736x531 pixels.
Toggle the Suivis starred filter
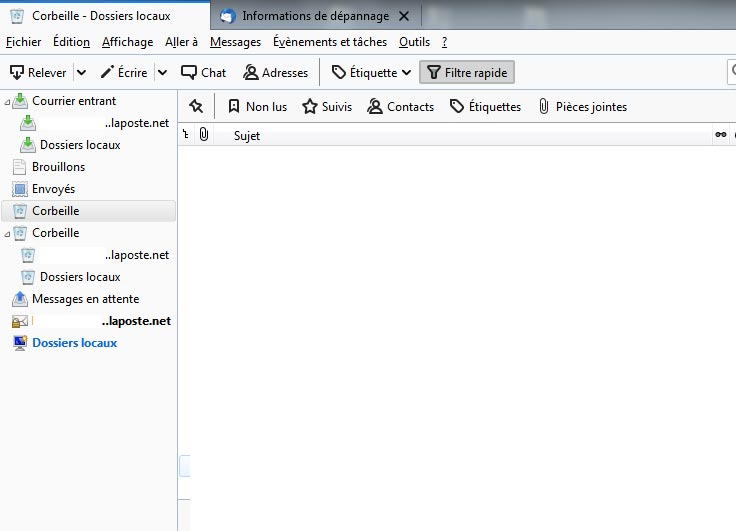327,107
